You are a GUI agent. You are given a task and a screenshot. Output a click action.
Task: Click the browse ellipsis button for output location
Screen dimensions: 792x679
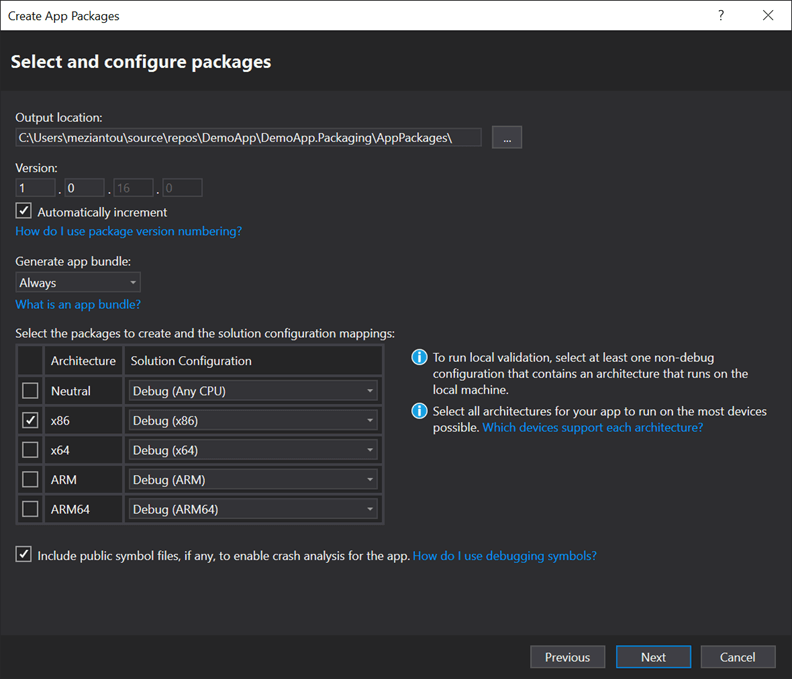(507, 138)
